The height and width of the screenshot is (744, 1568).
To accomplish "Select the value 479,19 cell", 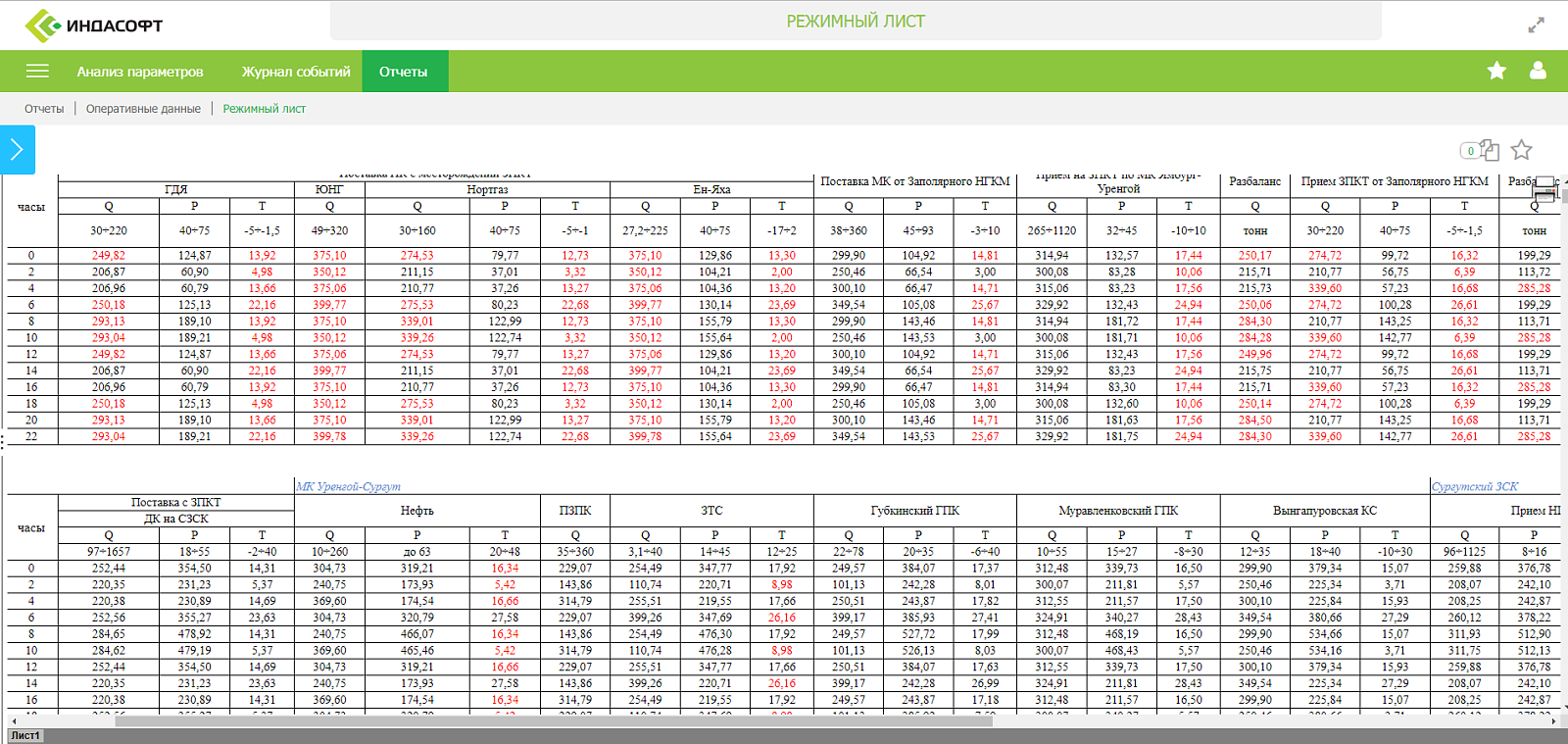I will [x=194, y=650].
